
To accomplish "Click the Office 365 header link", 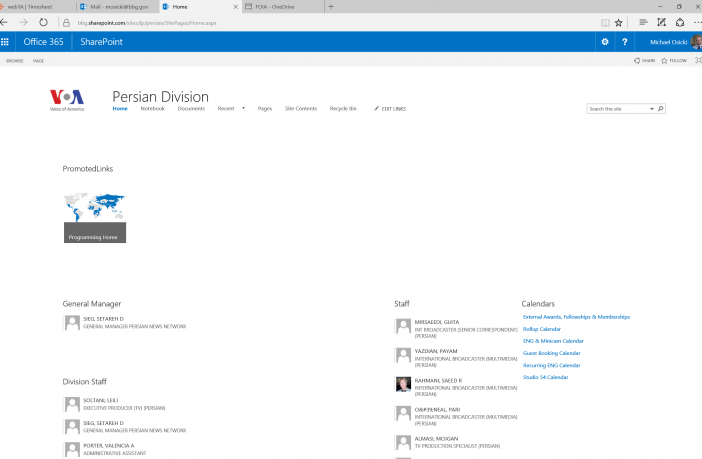I will point(43,42).
